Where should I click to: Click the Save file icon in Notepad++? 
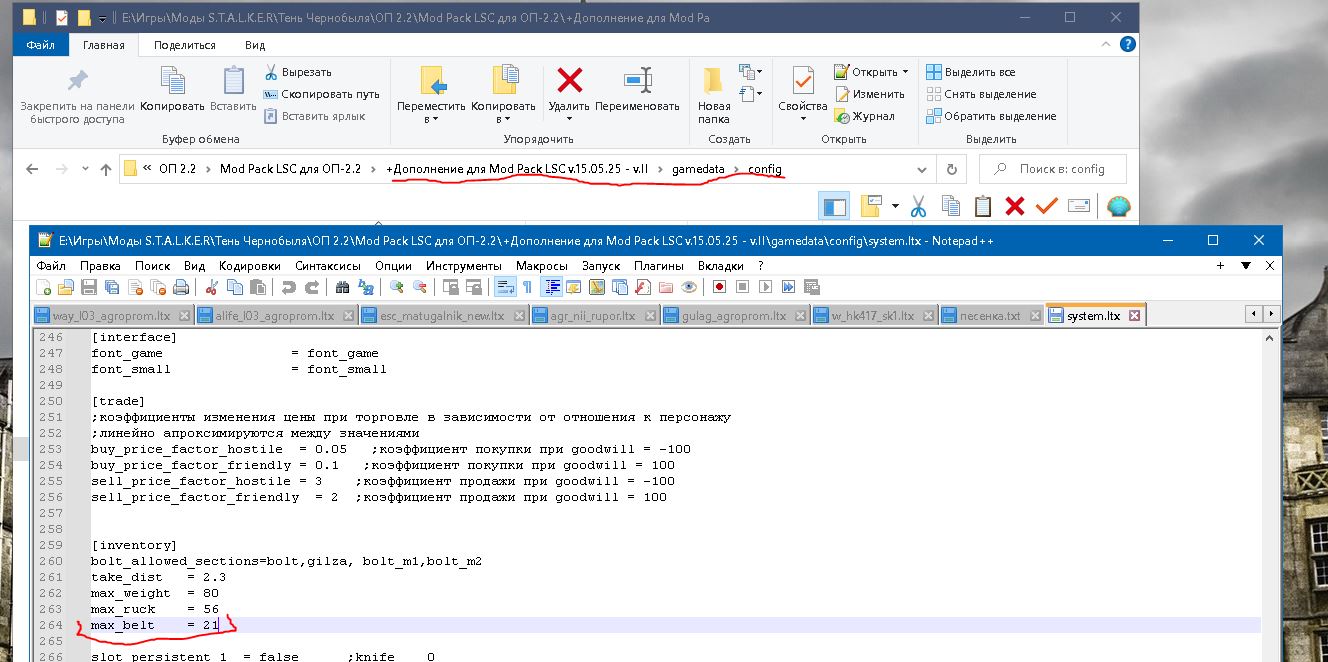[88, 287]
